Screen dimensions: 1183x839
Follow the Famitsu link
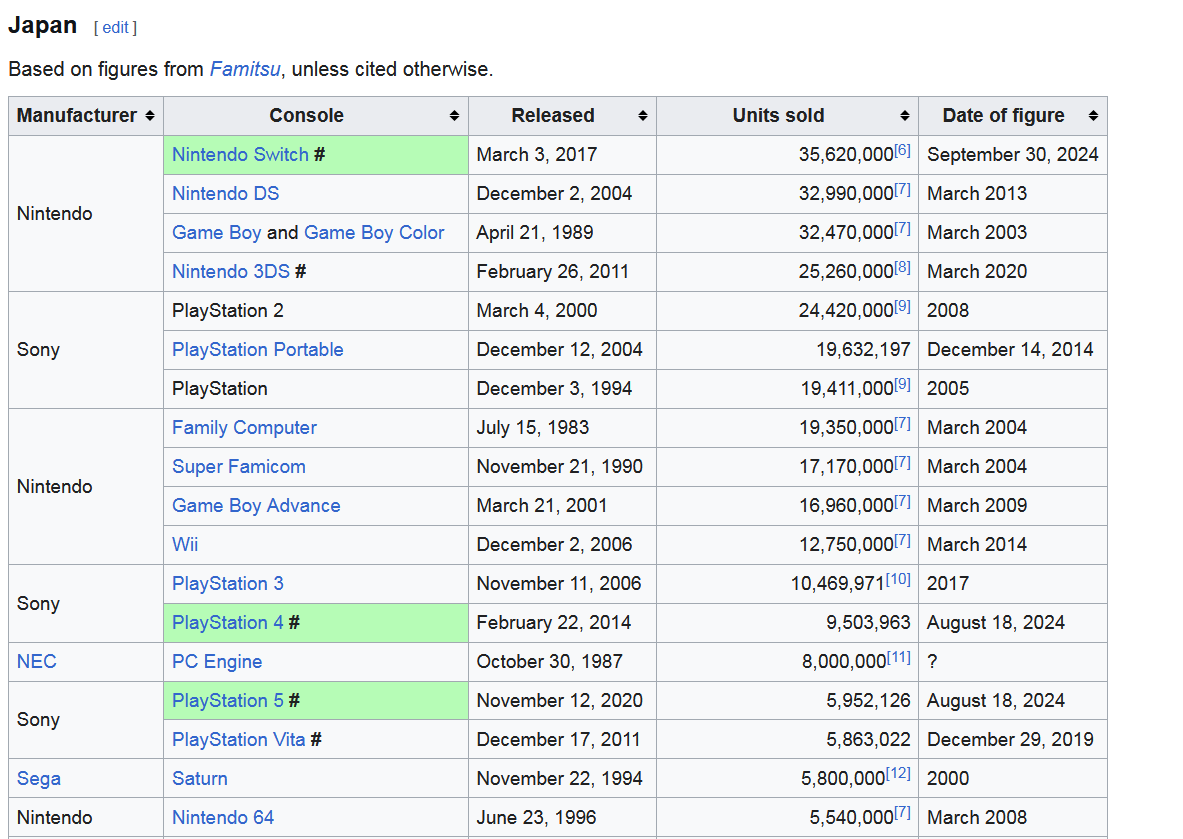(245, 69)
